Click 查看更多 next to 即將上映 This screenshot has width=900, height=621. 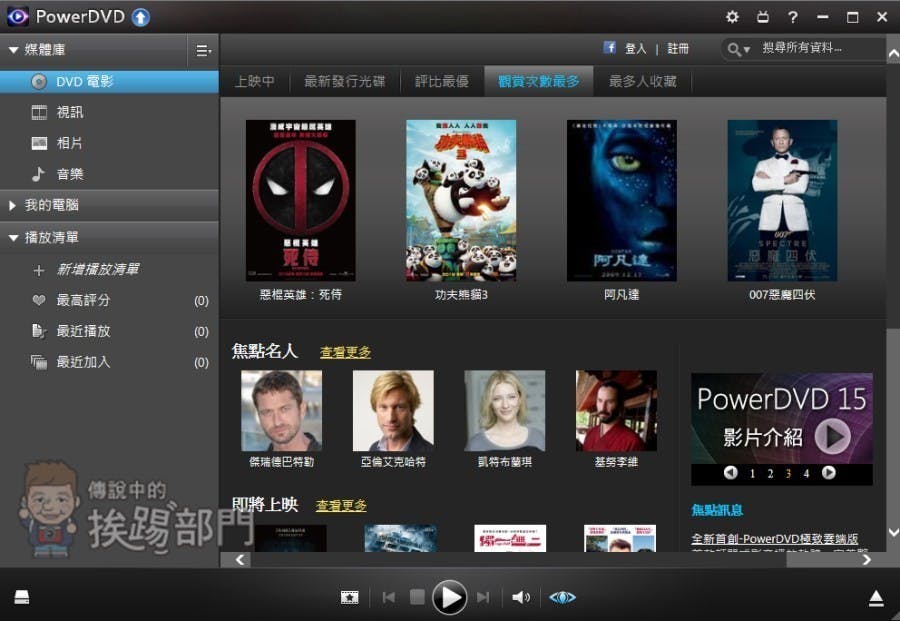coord(341,506)
